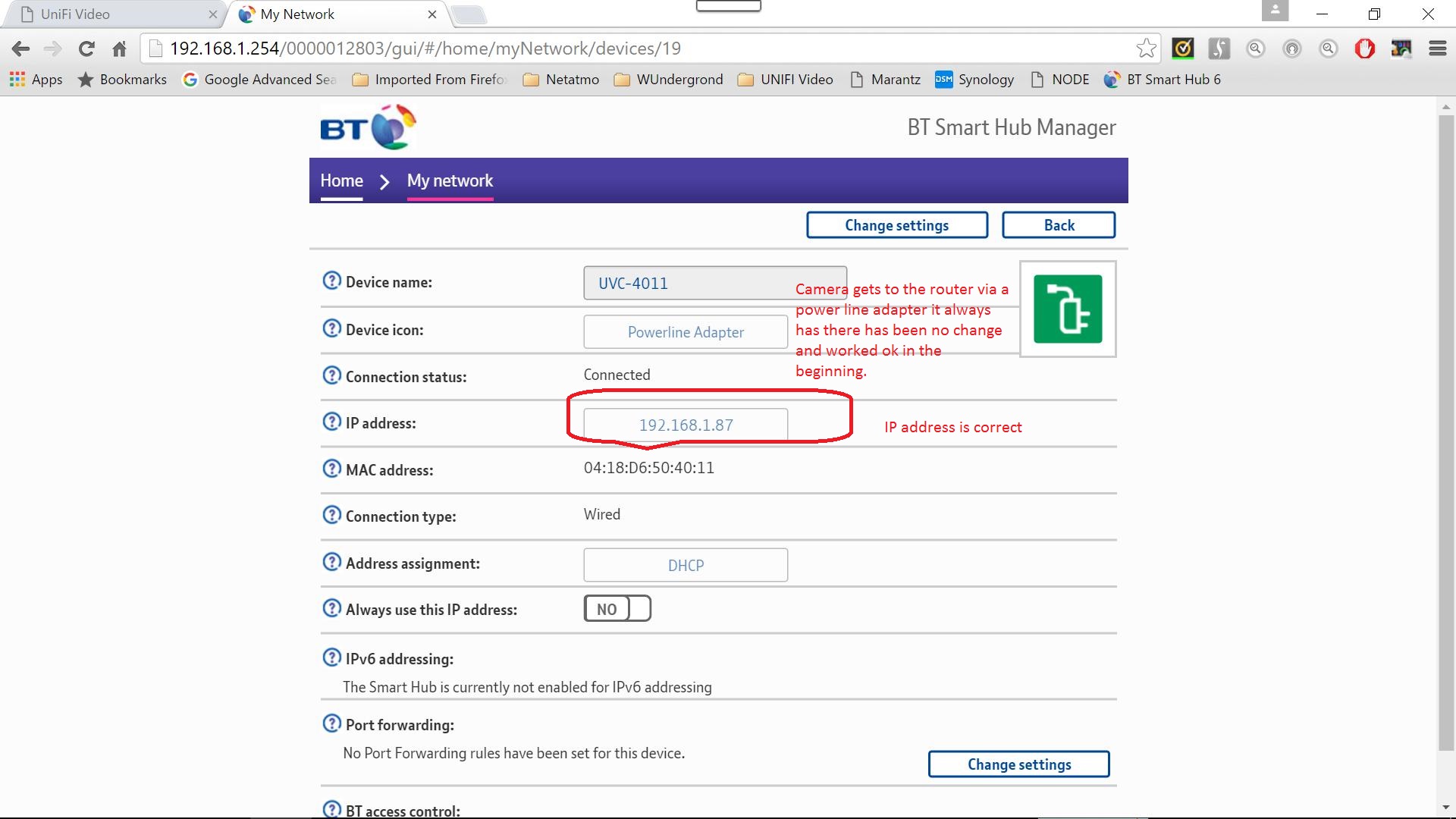Open the NODE bookmark
The image size is (1456, 819).
(x=1059, y=80)
